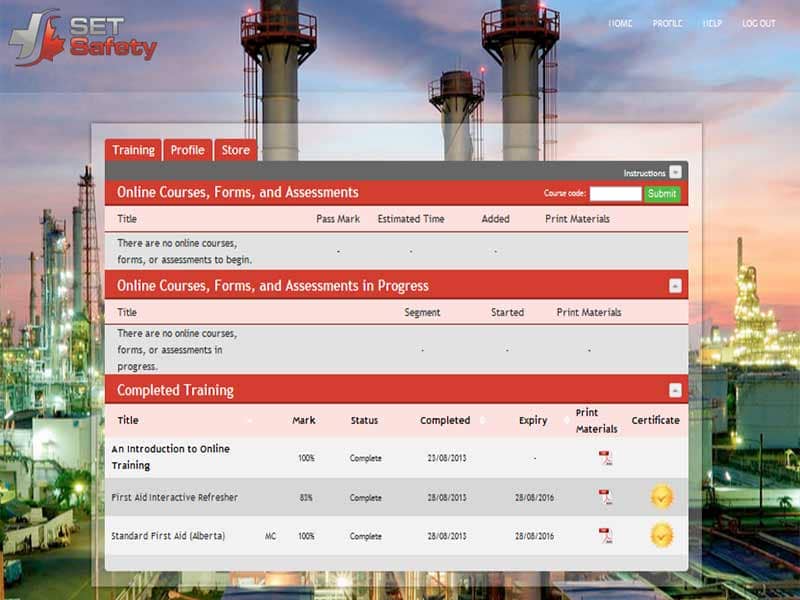Screen dimensions: 800x600
Task: Focus the Course code input field
Action: (x=615, y=193)
